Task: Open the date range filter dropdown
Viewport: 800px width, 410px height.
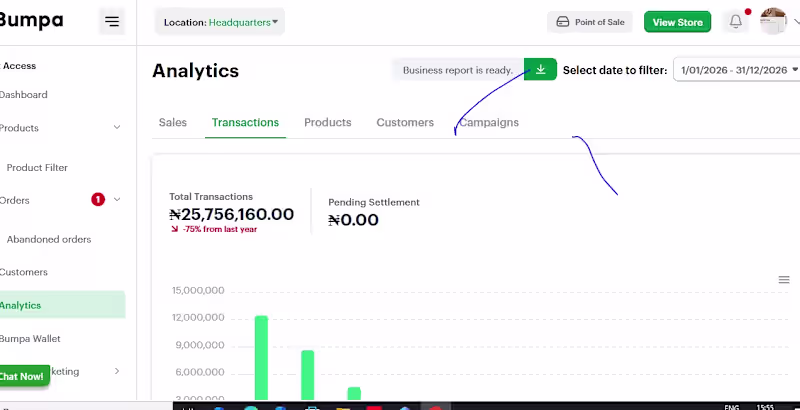Action: (x=738, y=70)
